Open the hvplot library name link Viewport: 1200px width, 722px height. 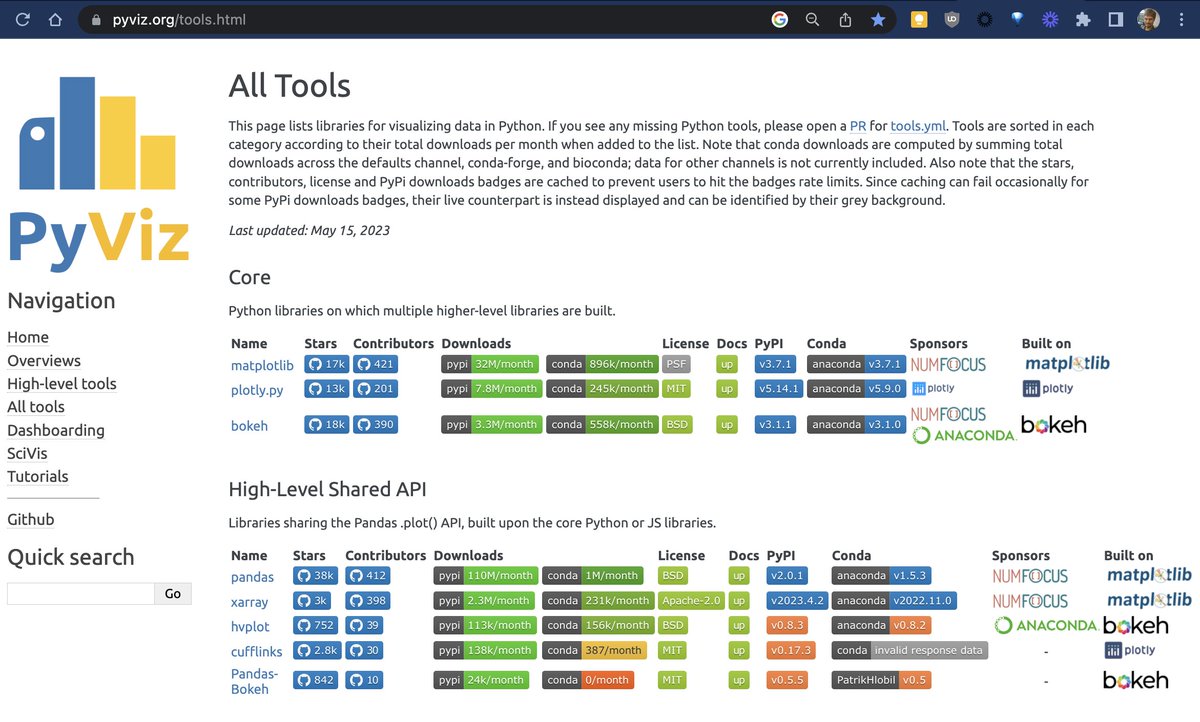pyautogui.click(x=250, y=626)
